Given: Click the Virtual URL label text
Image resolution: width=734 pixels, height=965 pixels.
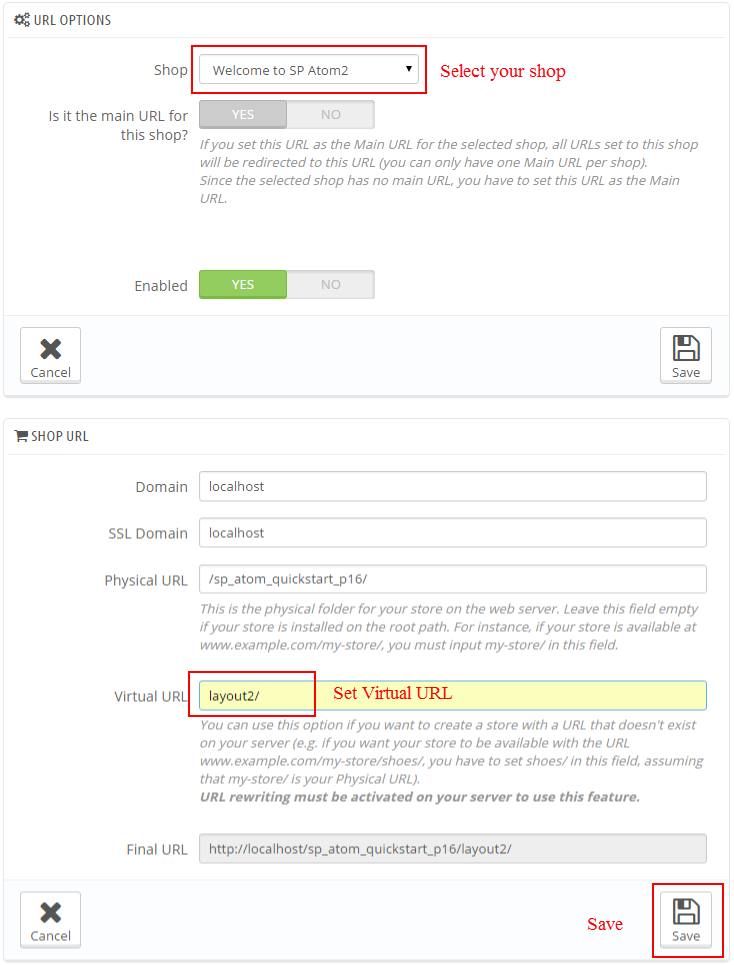Looking at the screenshot, I should click(151, 696).
